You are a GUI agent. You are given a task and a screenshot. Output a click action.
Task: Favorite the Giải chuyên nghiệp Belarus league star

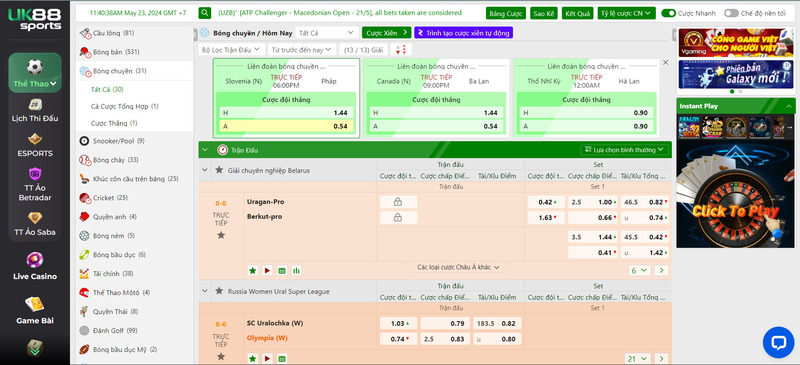pos(219,170)
